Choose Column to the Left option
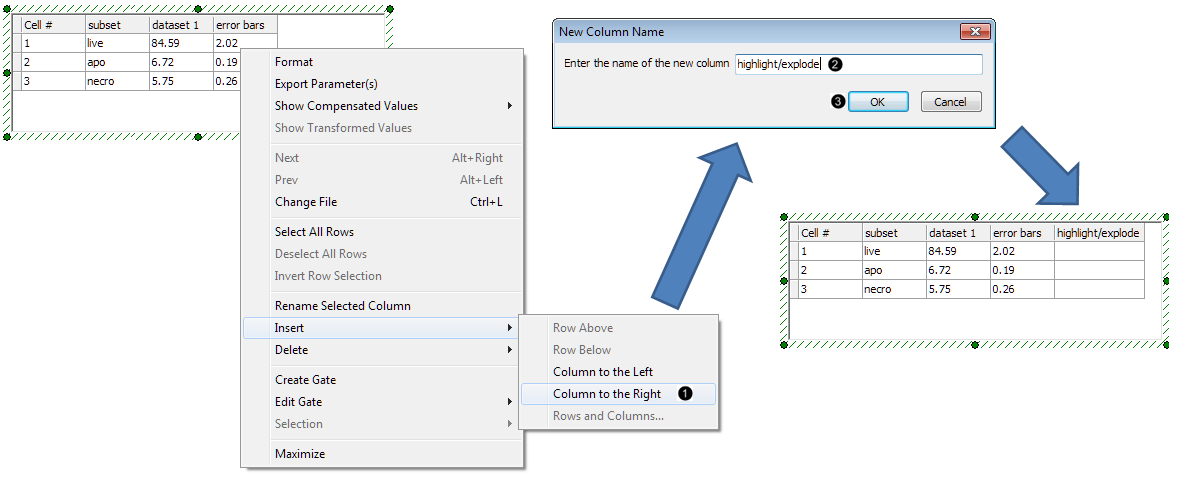This screenshot has width=1179, height=478. click(603, 372)
